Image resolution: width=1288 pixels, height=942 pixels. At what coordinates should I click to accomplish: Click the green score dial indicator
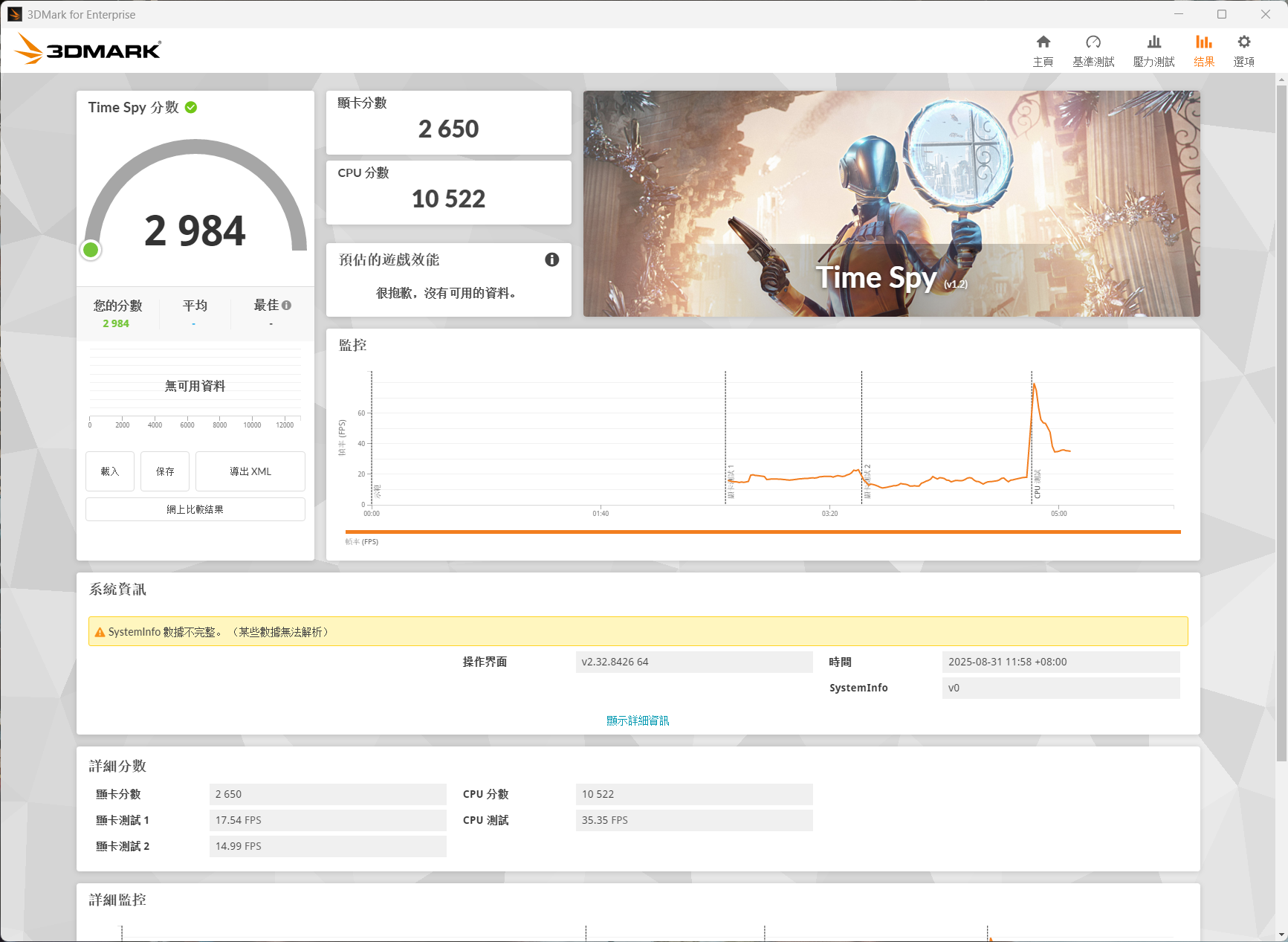coord(91,250)
